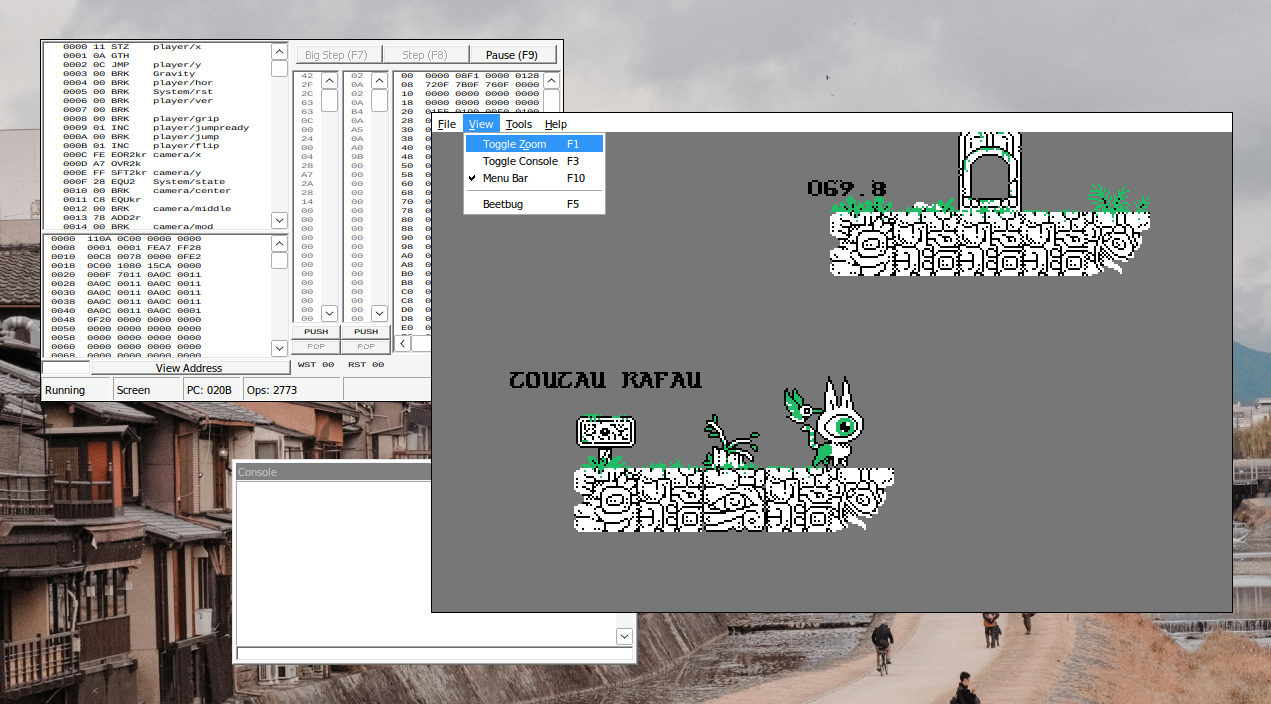The width and height of the screenshot is (1271, 704).
Task: Click the left scroll arrow under the memory hex view
Action: (x=402, y=343)
